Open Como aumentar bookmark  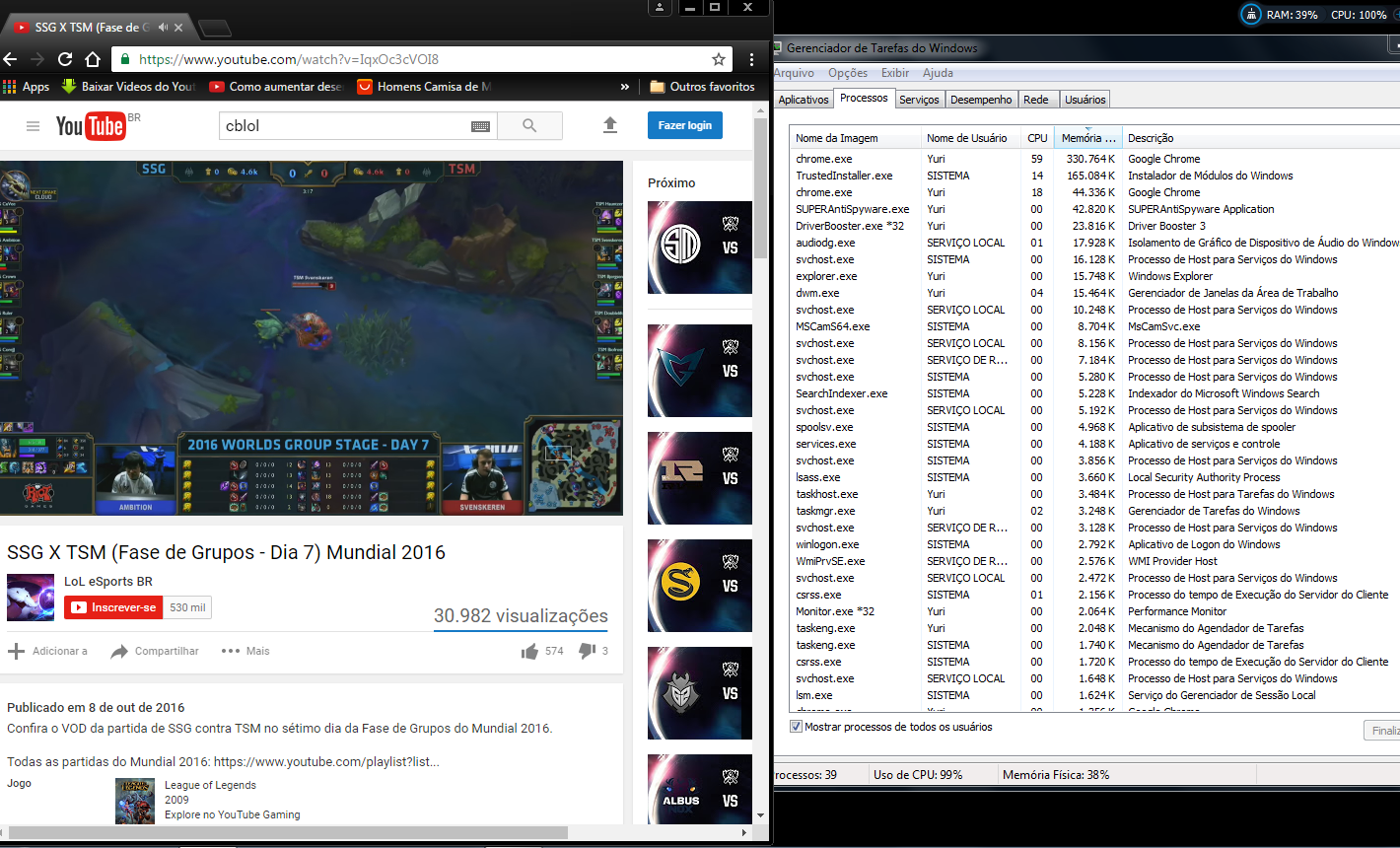pos(276,87)
